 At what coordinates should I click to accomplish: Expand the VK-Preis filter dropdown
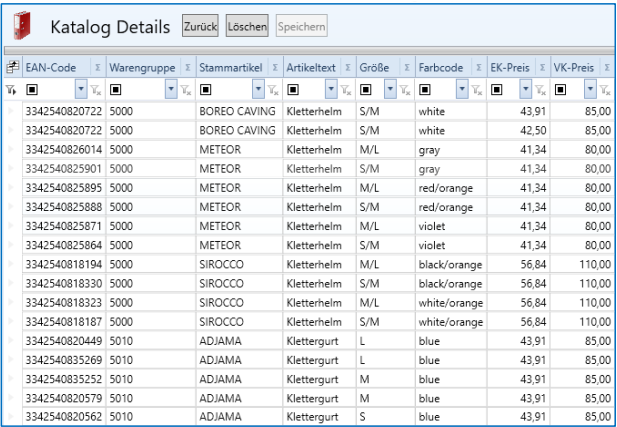[x=591, y=90]
